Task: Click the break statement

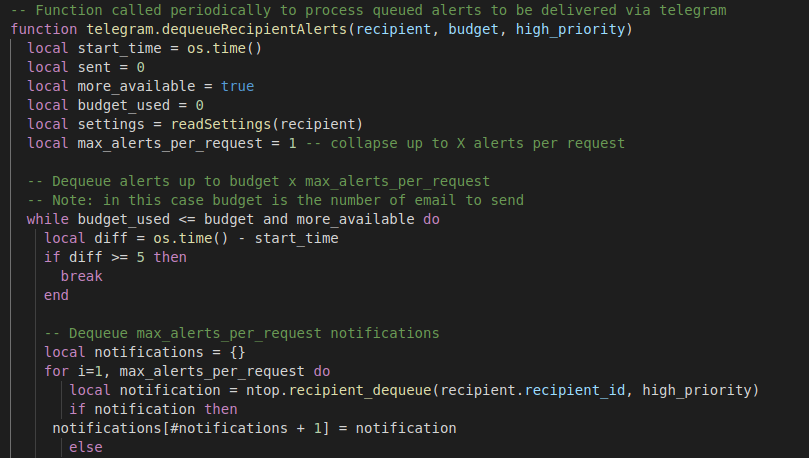Action: (82, 276)
